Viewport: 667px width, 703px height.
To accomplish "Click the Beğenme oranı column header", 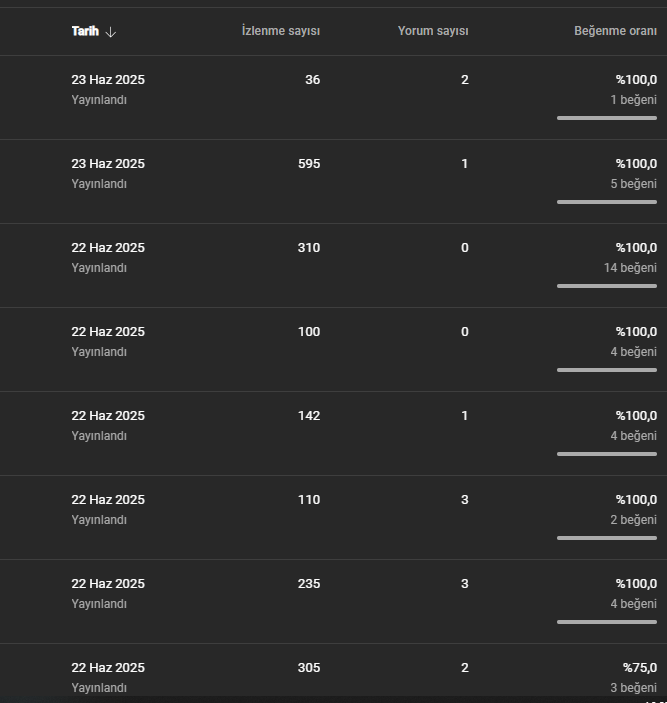I will click(615, 31).
